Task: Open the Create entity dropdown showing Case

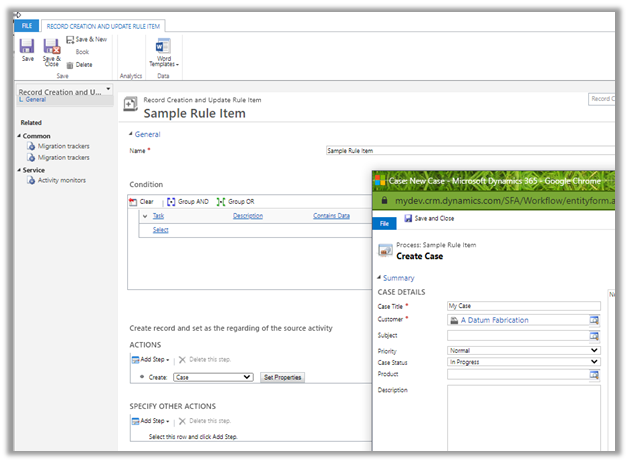Action: (212, 377)
